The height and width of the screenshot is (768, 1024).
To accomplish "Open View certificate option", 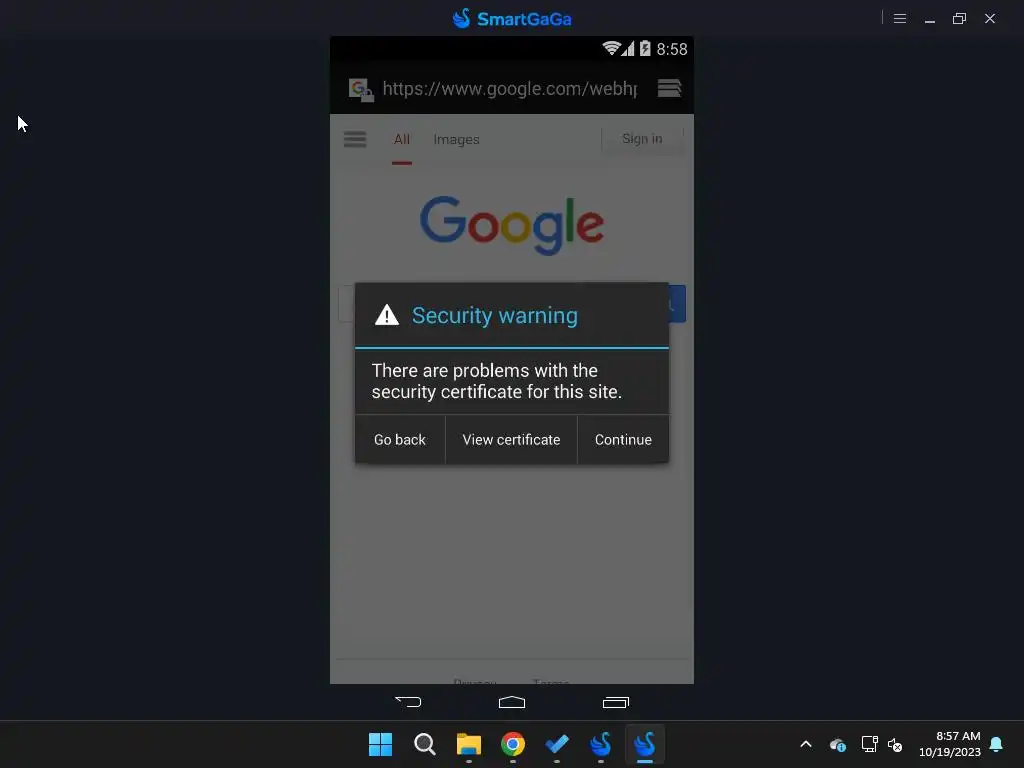I will 511,440.
